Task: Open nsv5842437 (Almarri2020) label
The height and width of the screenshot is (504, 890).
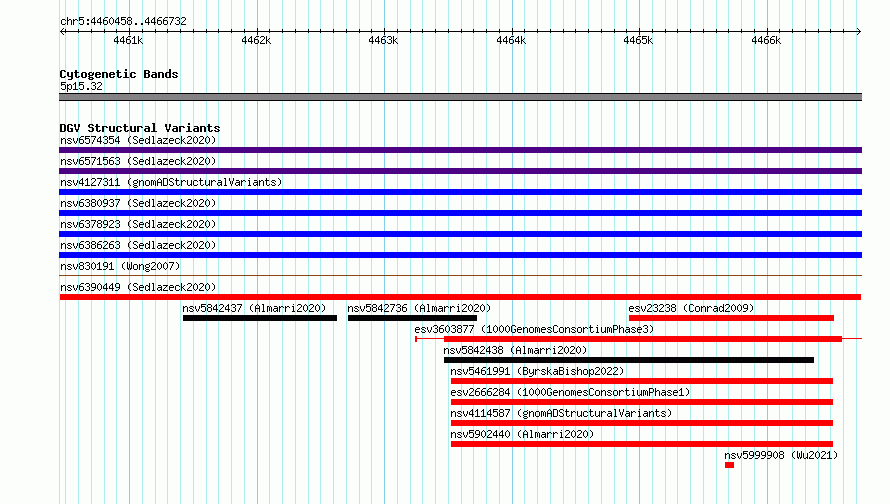Action: tap(254, 308)
